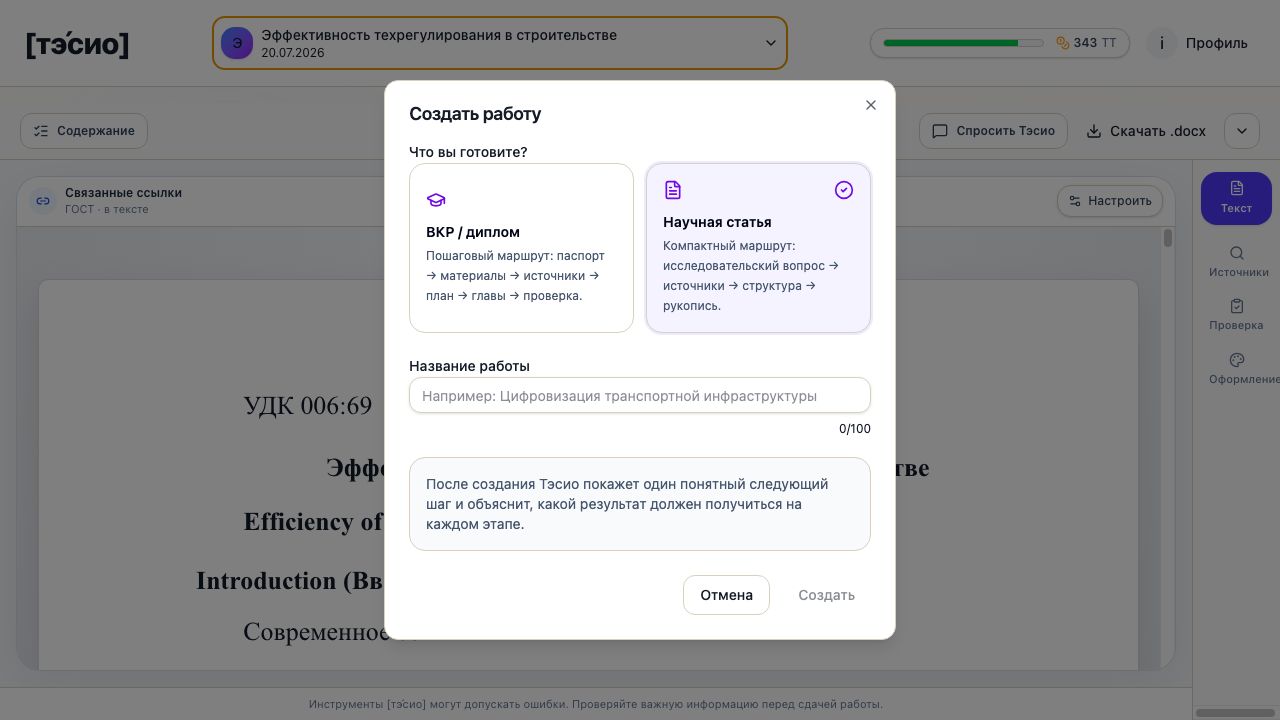Open the Настроить settings for linked references

[x=1110, y=201]
